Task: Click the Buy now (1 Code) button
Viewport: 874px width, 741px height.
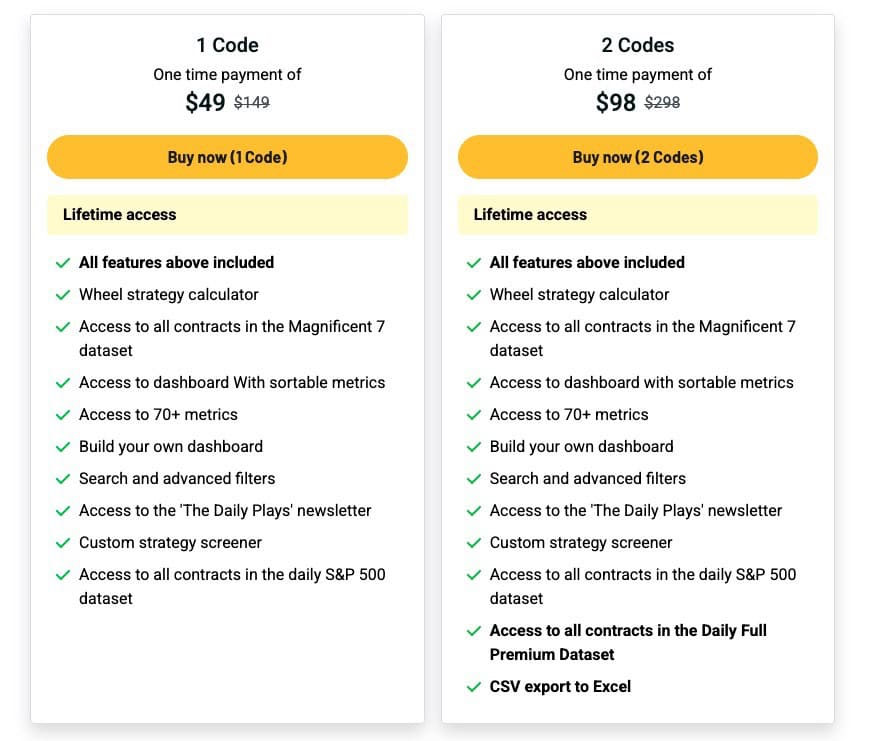Action: point(227,157)
